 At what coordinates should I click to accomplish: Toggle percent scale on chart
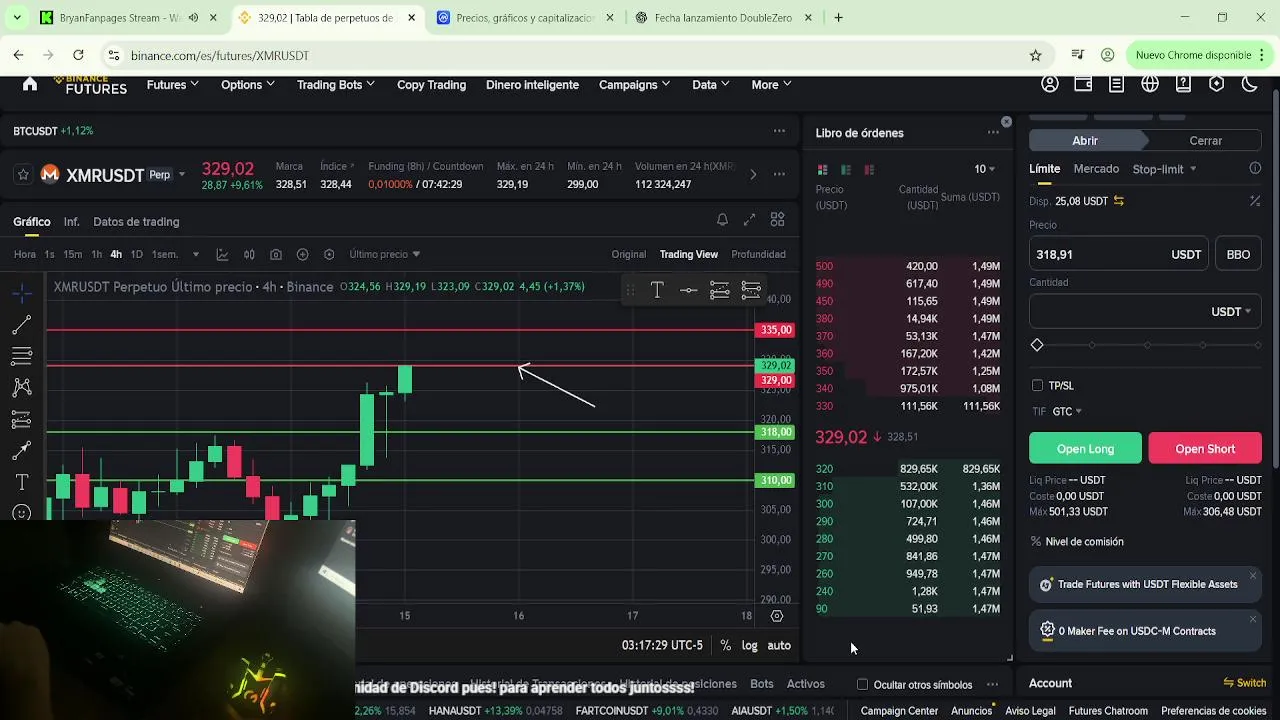coord(726,646)
